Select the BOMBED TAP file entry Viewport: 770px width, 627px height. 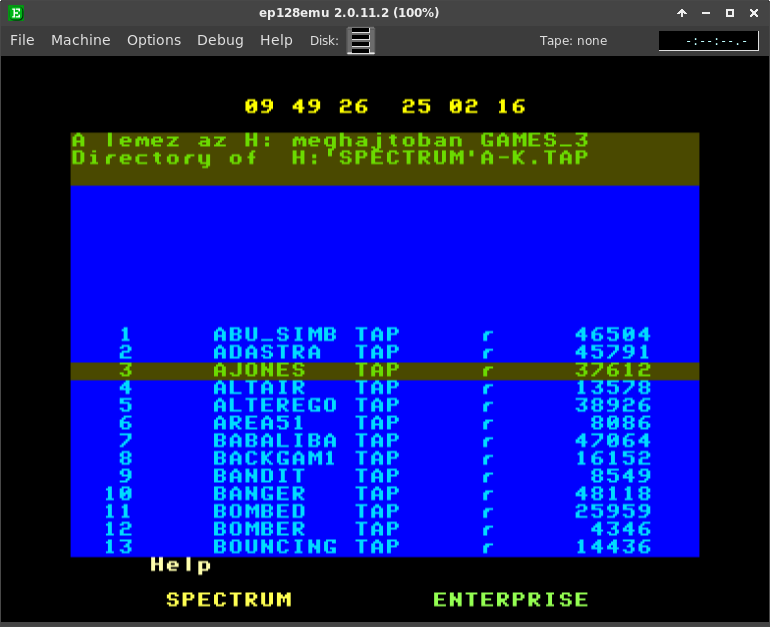click(x=385, y=512)
